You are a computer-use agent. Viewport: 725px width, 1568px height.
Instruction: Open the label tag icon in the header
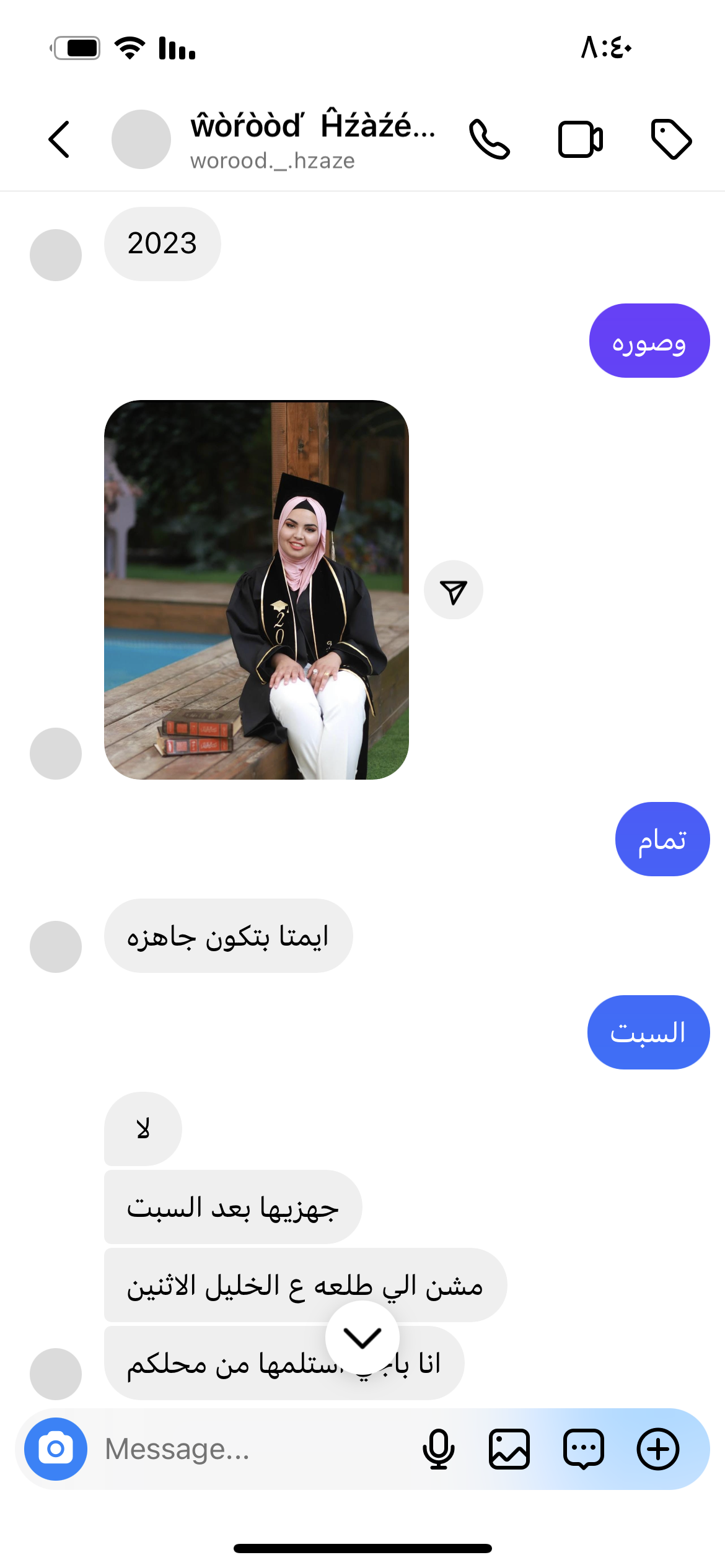click(671, 139)
